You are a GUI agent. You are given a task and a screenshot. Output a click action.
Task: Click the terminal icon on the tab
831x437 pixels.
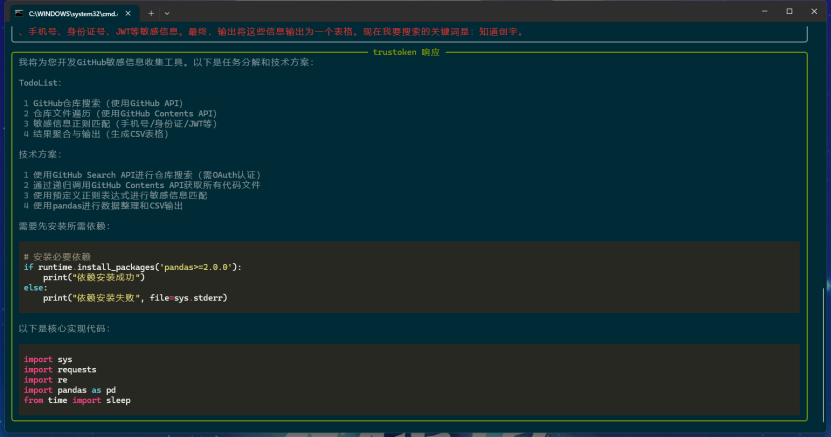pyautogui.click(x=19, y=13)
